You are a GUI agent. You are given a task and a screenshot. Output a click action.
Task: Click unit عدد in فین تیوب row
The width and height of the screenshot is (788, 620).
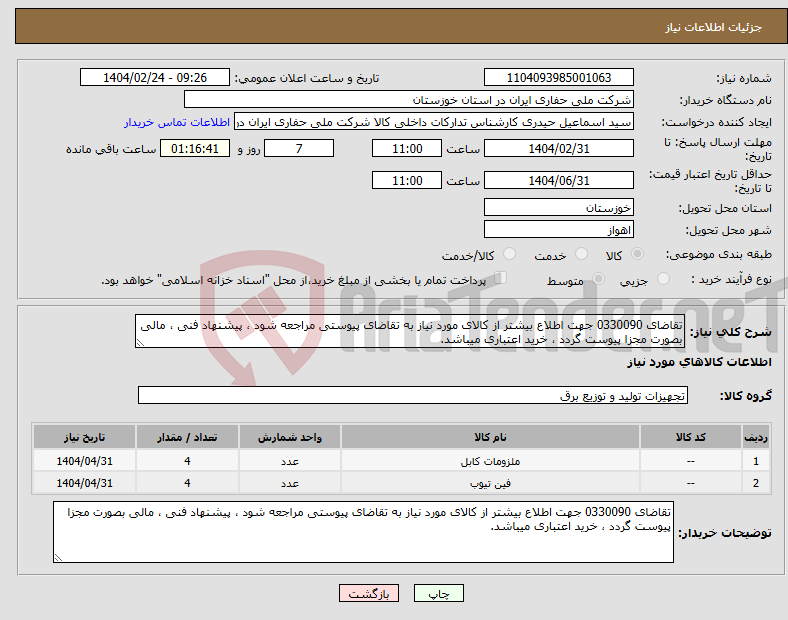[290, 483]
